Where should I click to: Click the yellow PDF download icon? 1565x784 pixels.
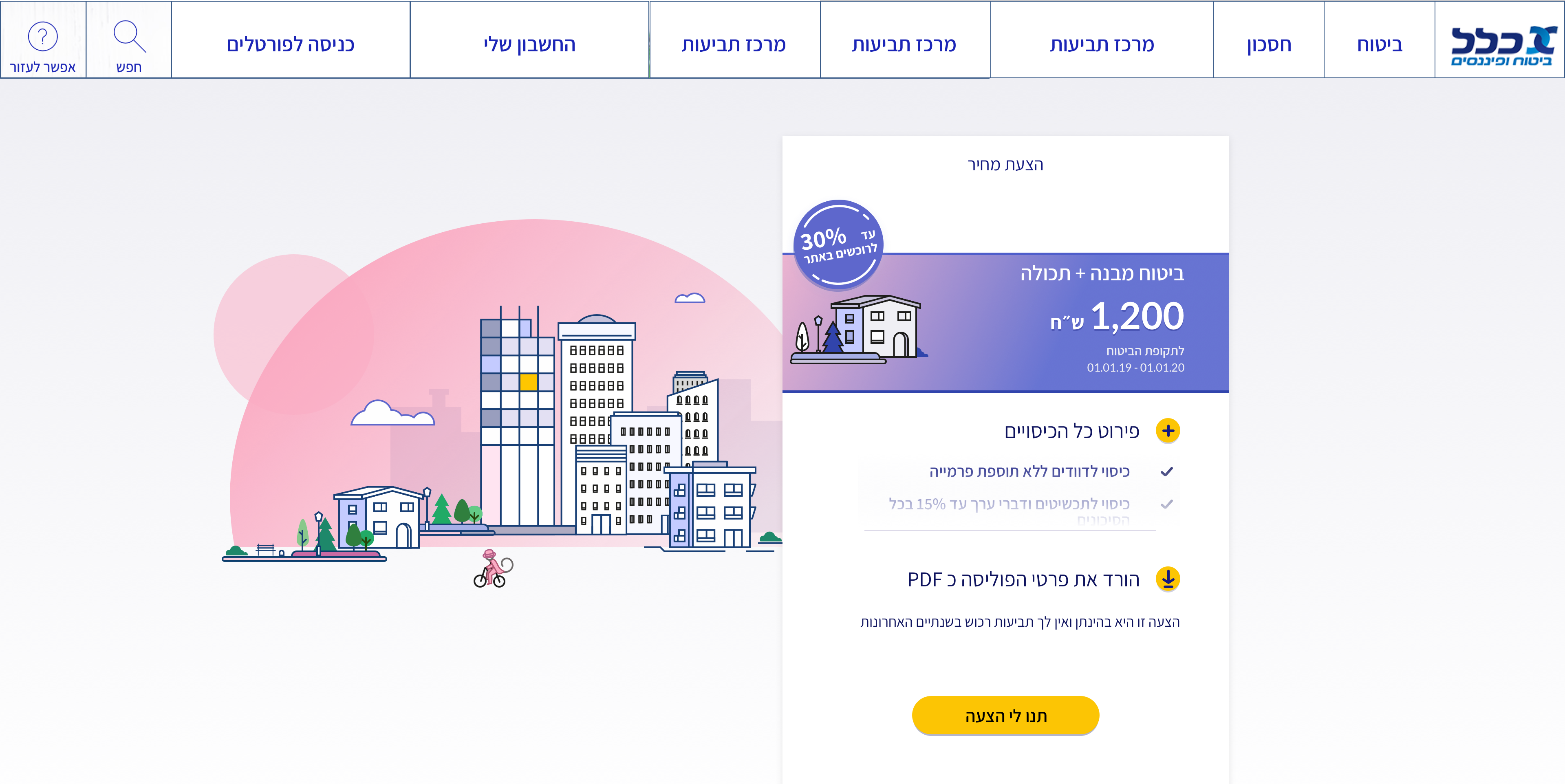click(x=1168, y=579)
